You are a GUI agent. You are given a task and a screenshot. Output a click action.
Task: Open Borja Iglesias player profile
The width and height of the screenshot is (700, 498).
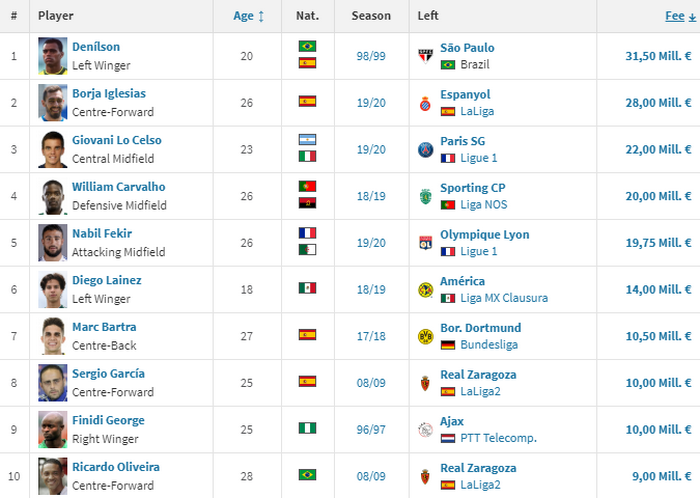click(108, 94)
